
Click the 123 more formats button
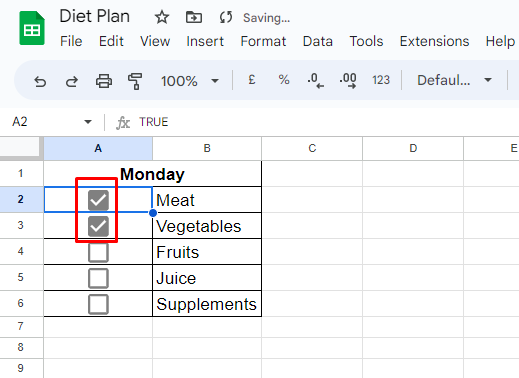[381, 80]
